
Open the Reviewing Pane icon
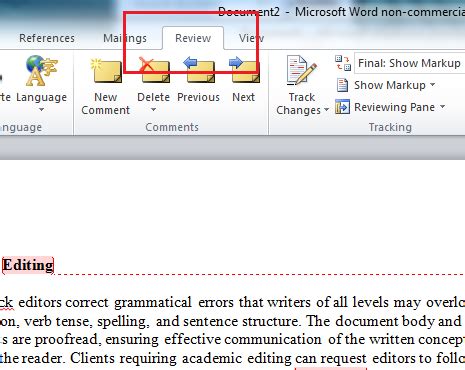point(343,107)
